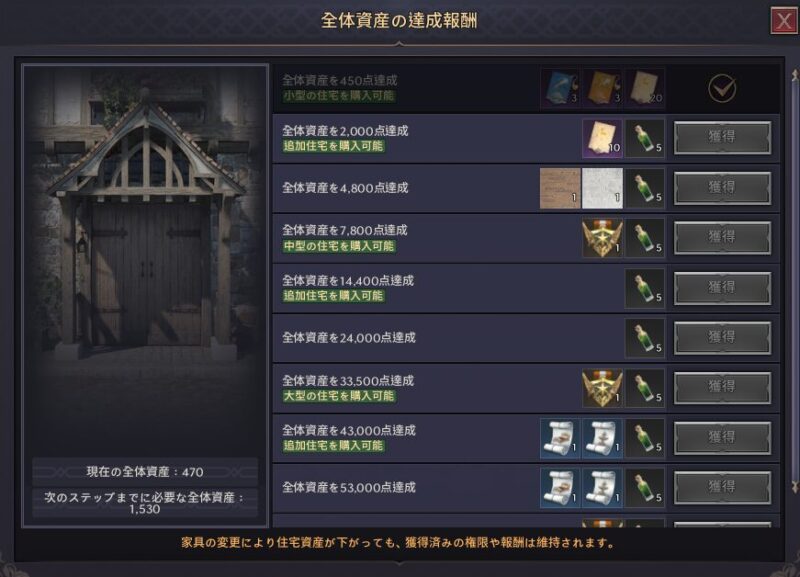Select the white wallpaper tile in 4,800-point row
800x577 pixels.
(602, 188)
